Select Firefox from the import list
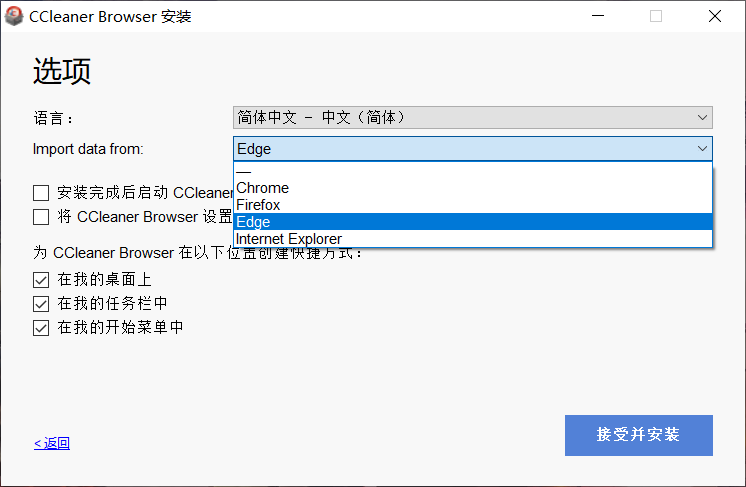This screenshot has width=746, height=487. tap(259, 205)
